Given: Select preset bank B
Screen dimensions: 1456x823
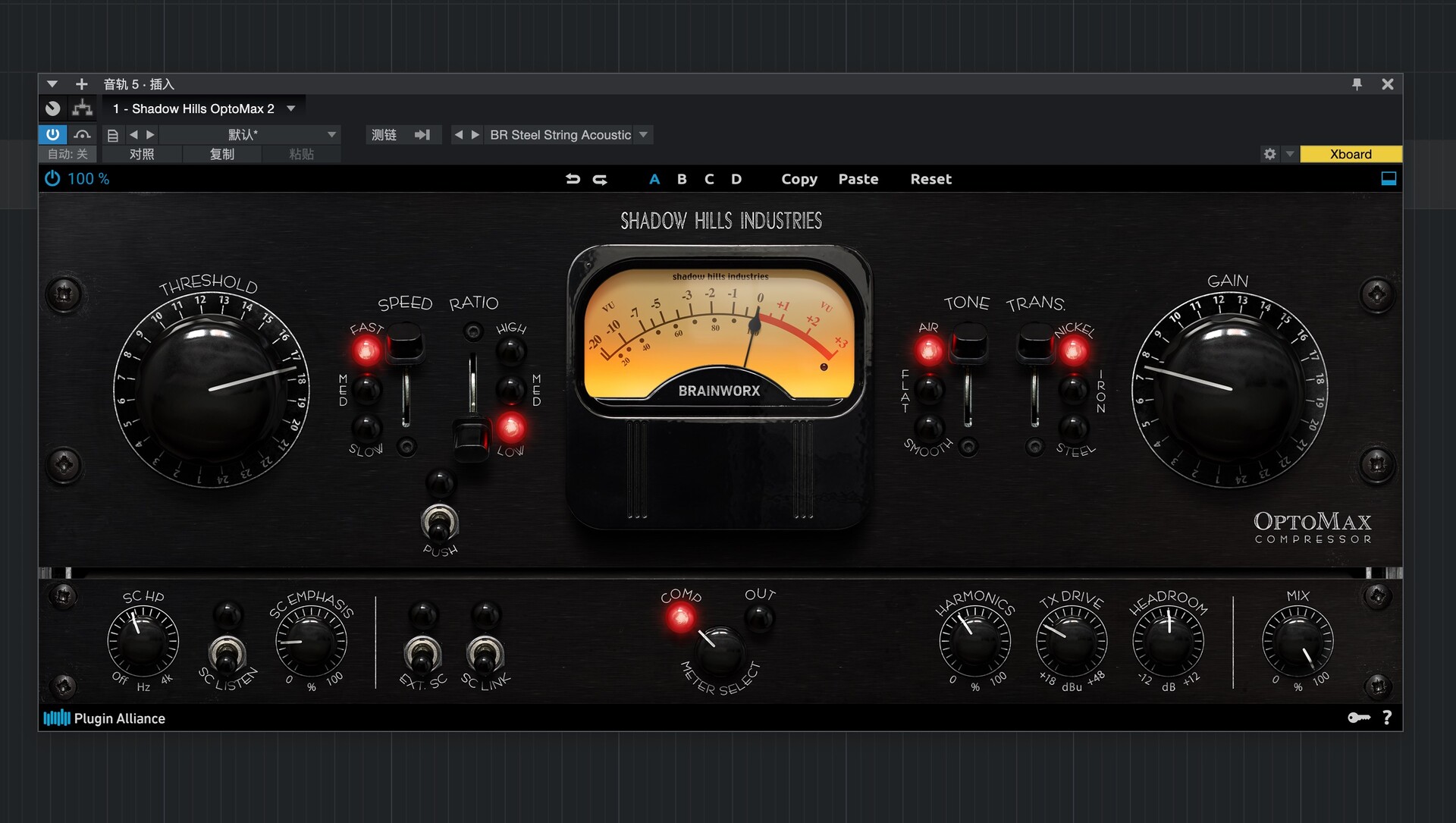Looking at the screenshot, I should (682, 179).
